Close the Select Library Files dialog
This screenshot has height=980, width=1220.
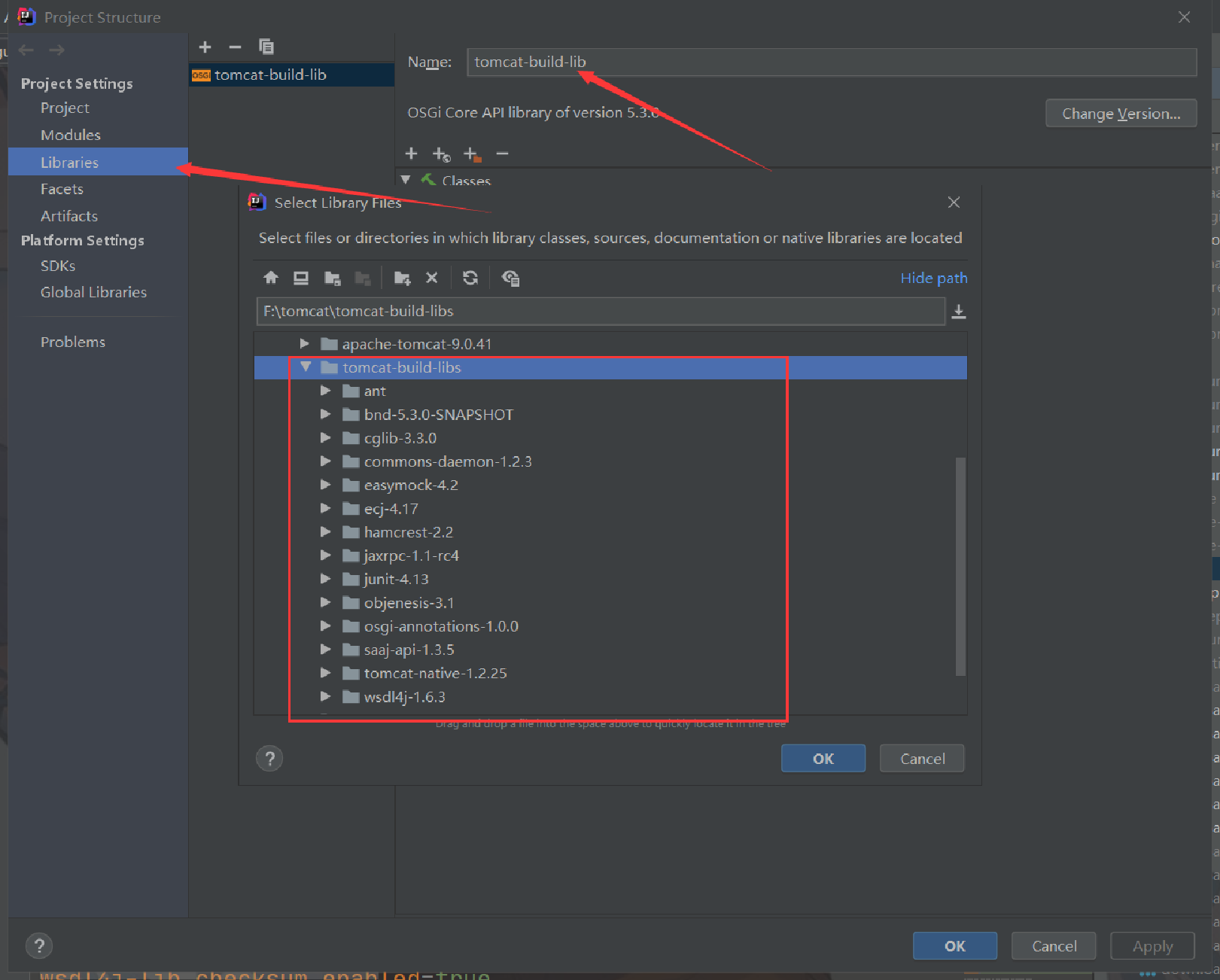[954, 202]
